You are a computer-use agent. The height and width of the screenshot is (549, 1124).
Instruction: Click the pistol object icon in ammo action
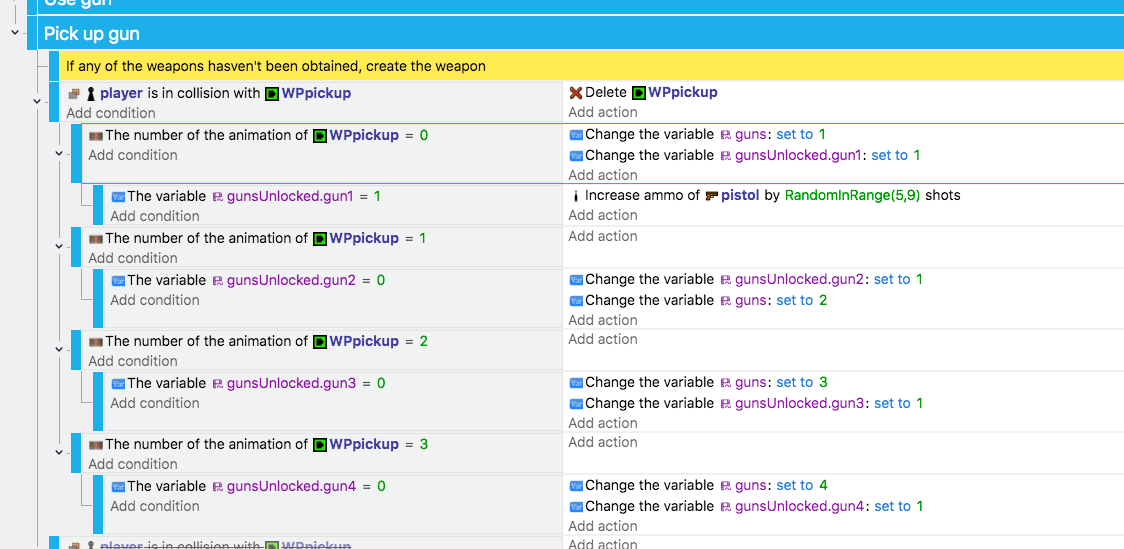point(712,195)
